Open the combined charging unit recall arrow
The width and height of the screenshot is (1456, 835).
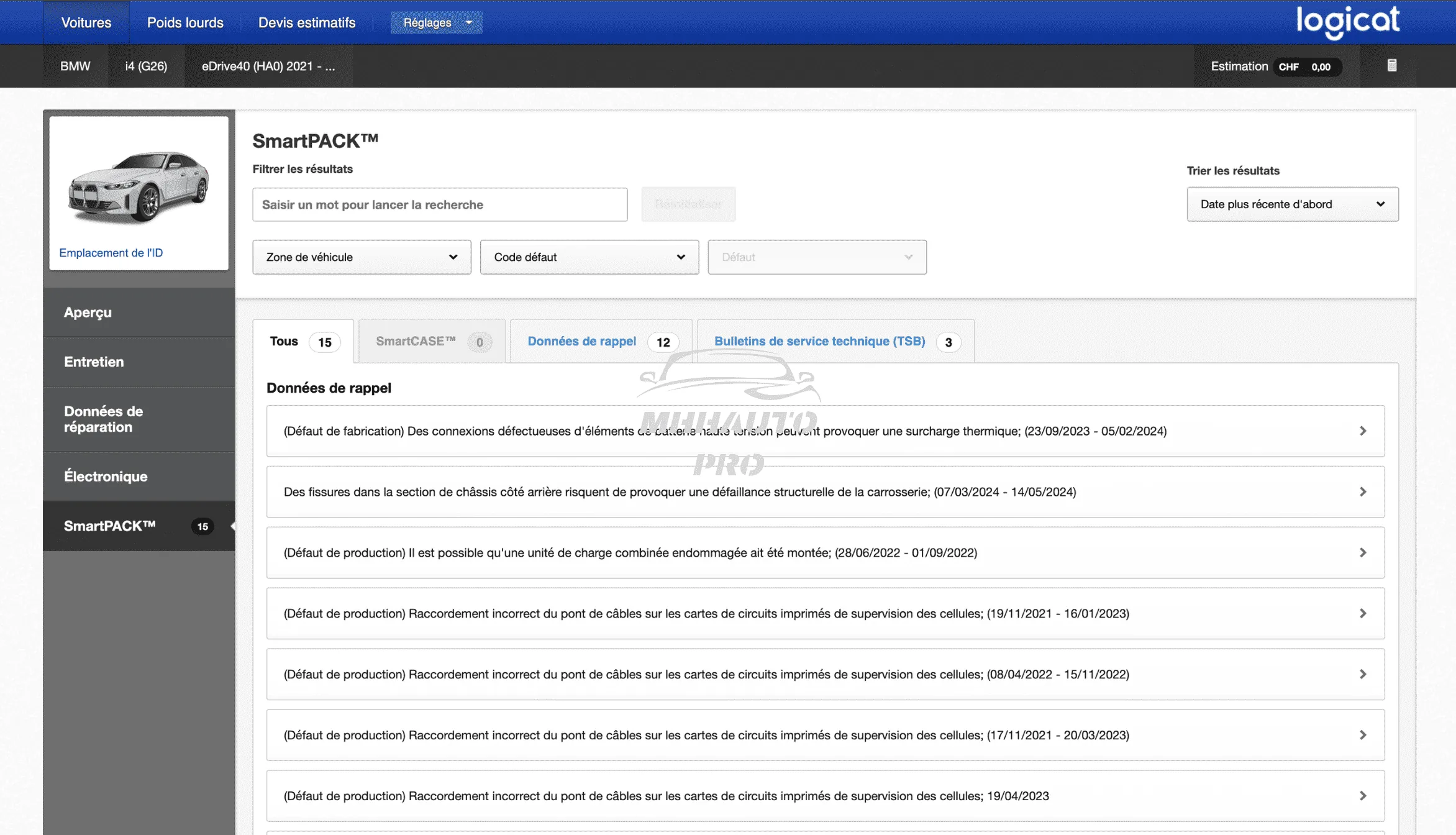(x=1362, y=553)
